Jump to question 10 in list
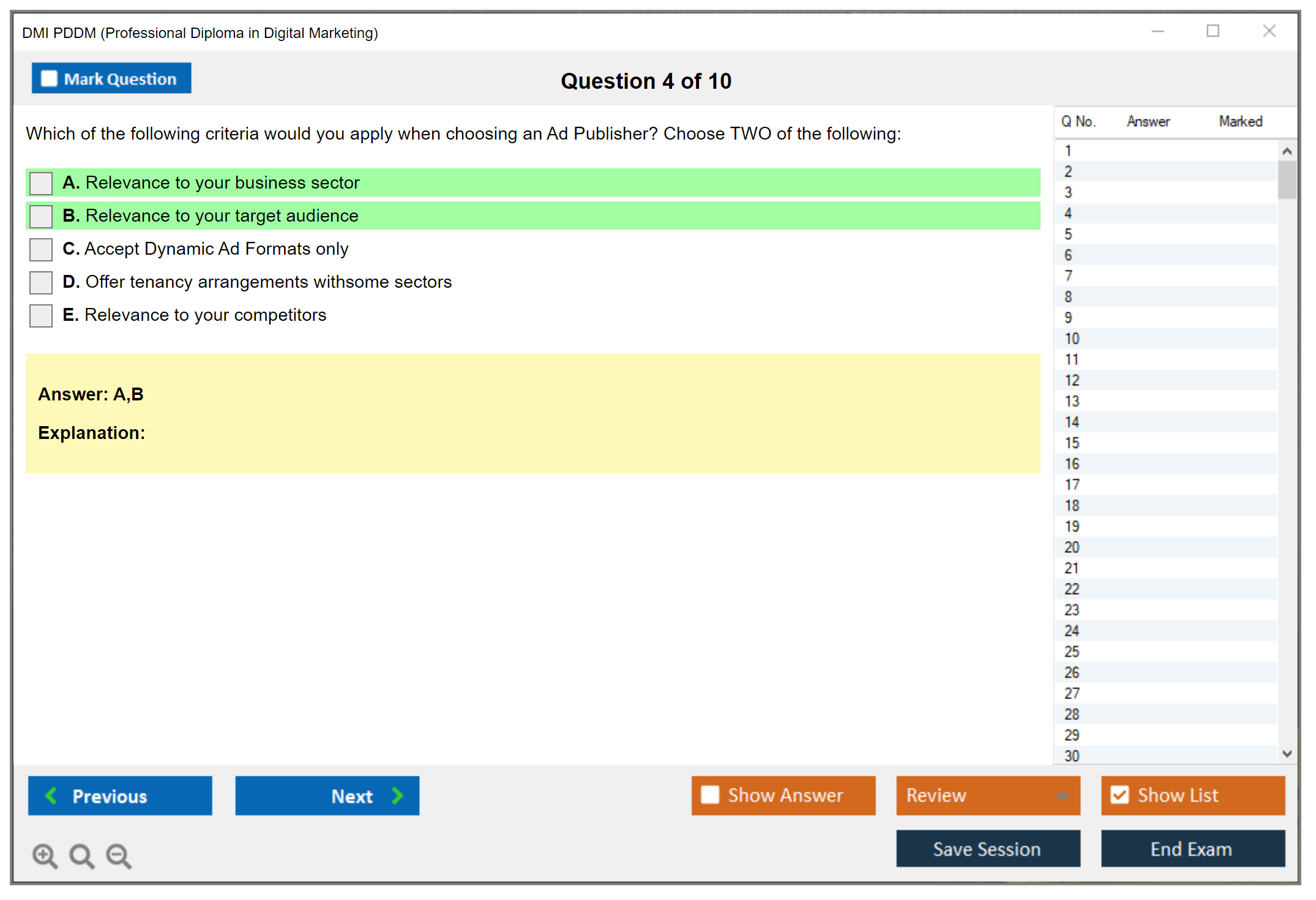1316x900 pixels. (x=1072, y=339)
